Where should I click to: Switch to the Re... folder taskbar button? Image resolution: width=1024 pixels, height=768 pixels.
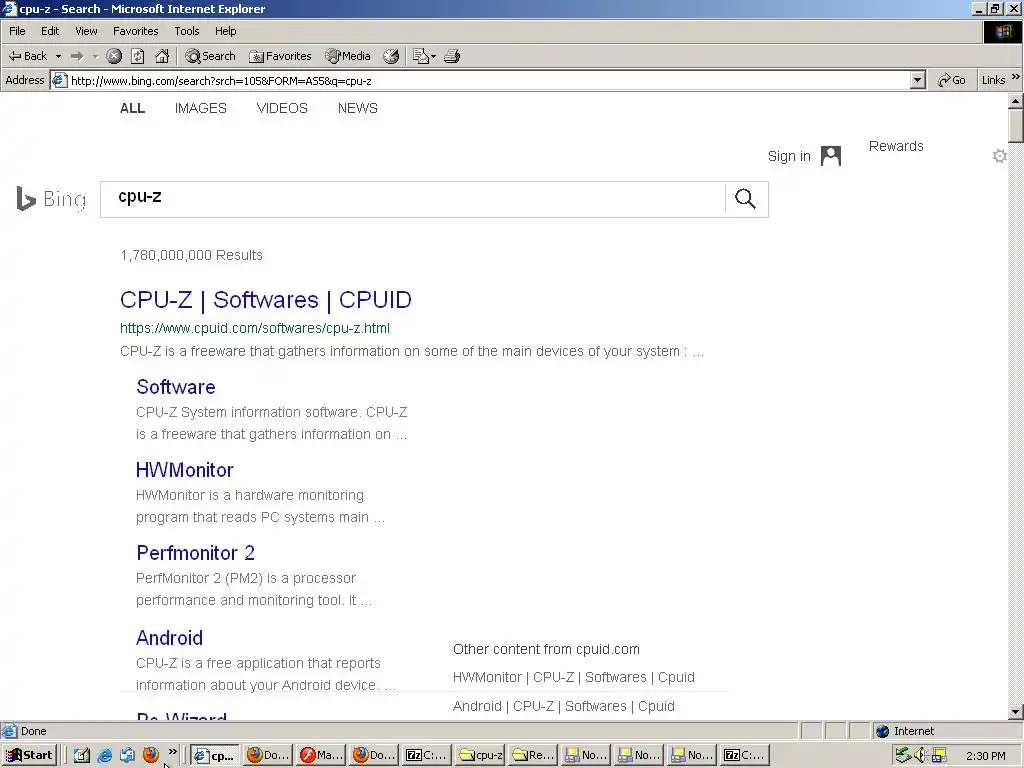coord(533,755)
